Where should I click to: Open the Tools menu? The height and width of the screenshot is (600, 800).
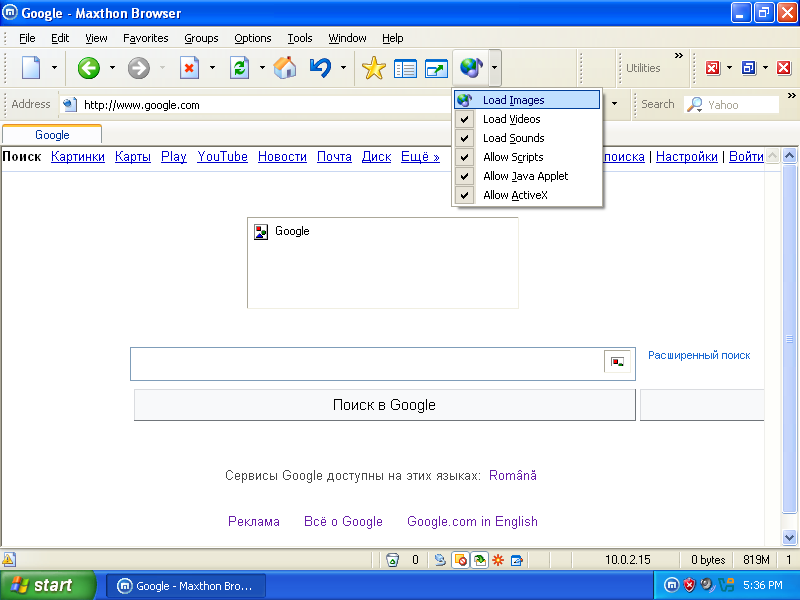299,38
